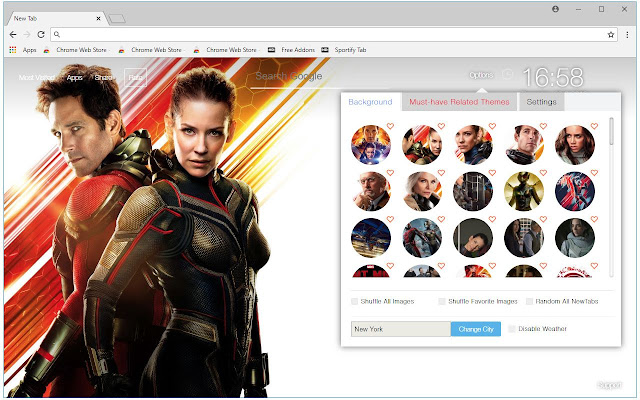The width and height of the screenshot is (640, 400).
Task: Tick the Random All NewTabs checkbox
Action: point(529,301)
